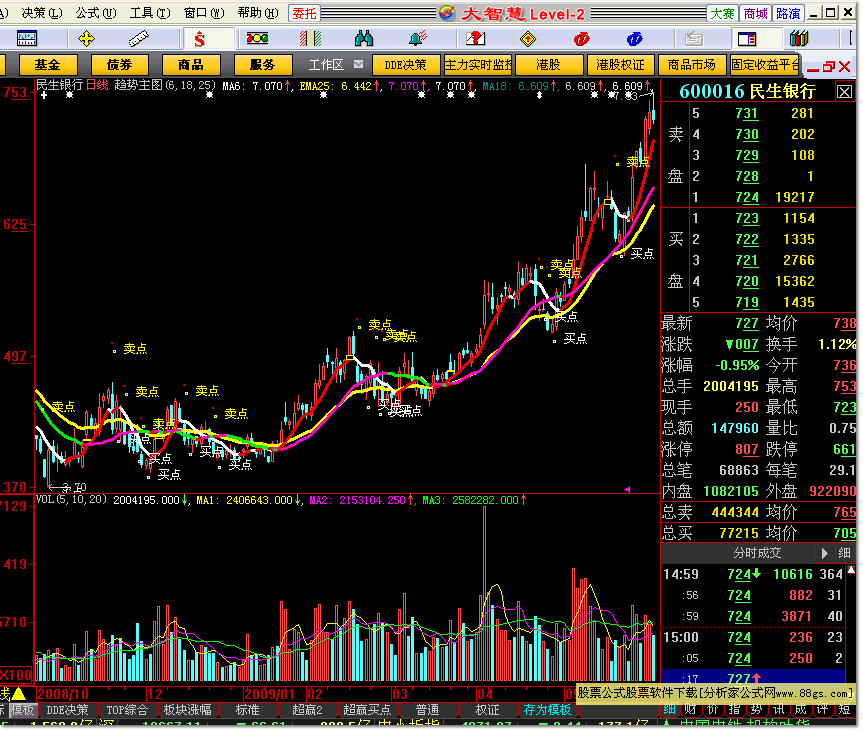Select the 财 tab under quote panel
The width and height of the screenshot is (863, 731).
tap(691, 710)
